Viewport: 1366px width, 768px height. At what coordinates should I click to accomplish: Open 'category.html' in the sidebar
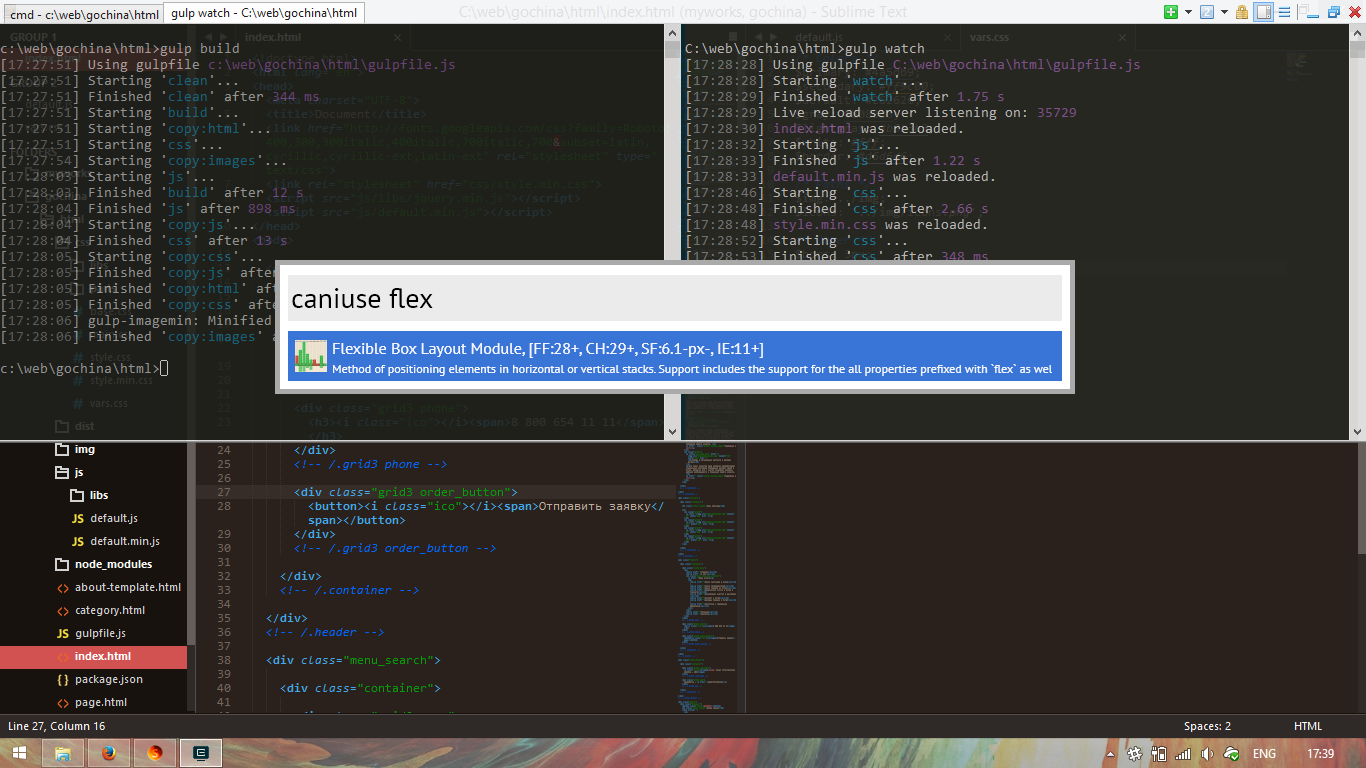tap(110, 610)
